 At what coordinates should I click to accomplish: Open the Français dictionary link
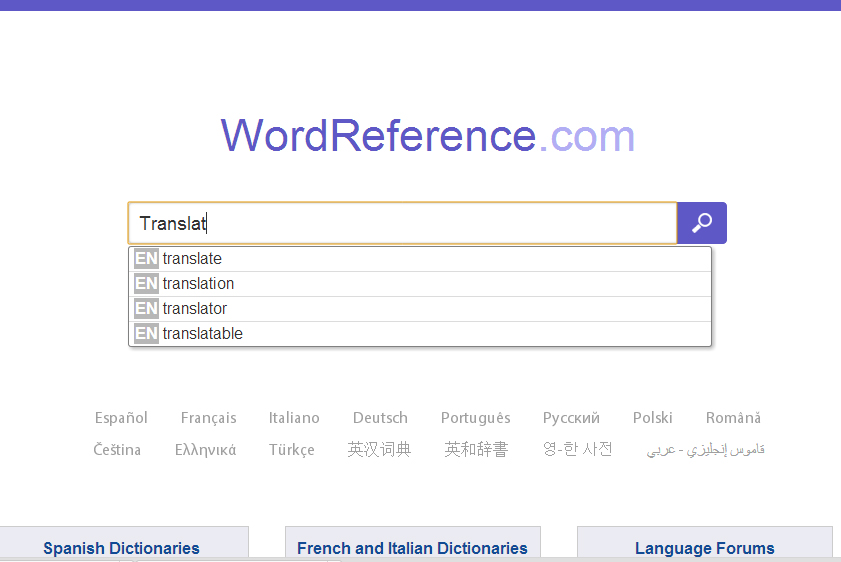209,418
